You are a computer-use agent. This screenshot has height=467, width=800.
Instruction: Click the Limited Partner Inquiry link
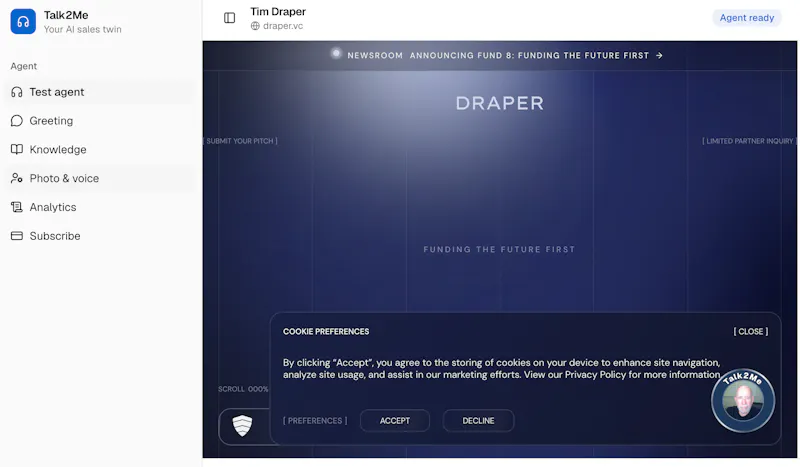pyautogui.click(x=748, y=141)
